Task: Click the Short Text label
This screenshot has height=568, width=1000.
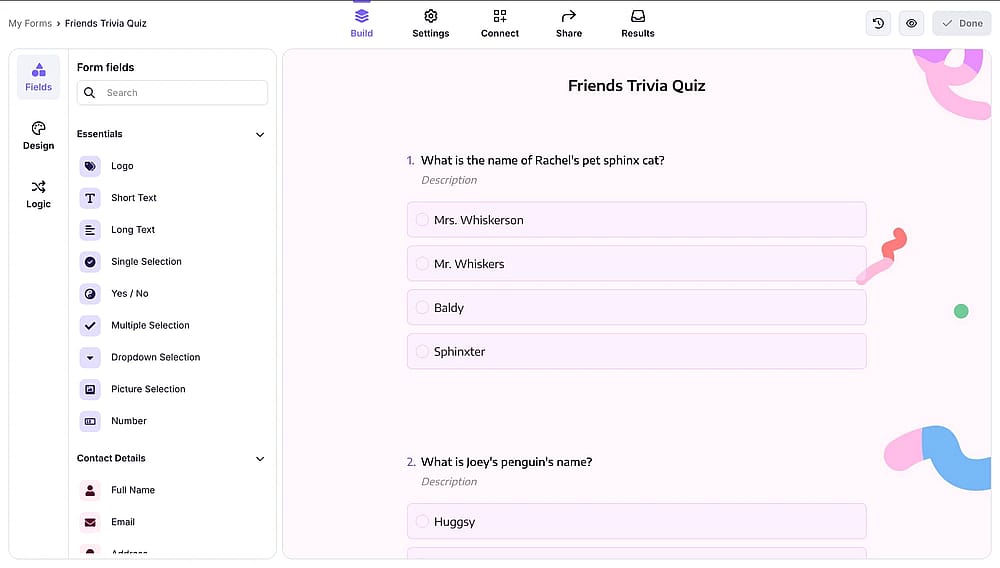Action: (134, 198)
